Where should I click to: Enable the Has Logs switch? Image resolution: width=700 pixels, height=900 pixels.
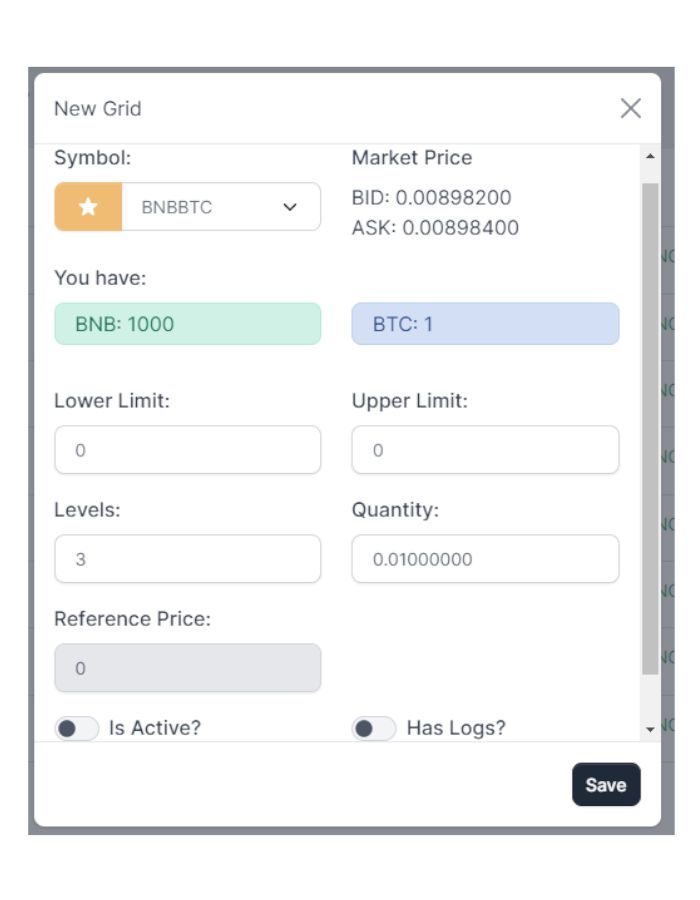374,728
